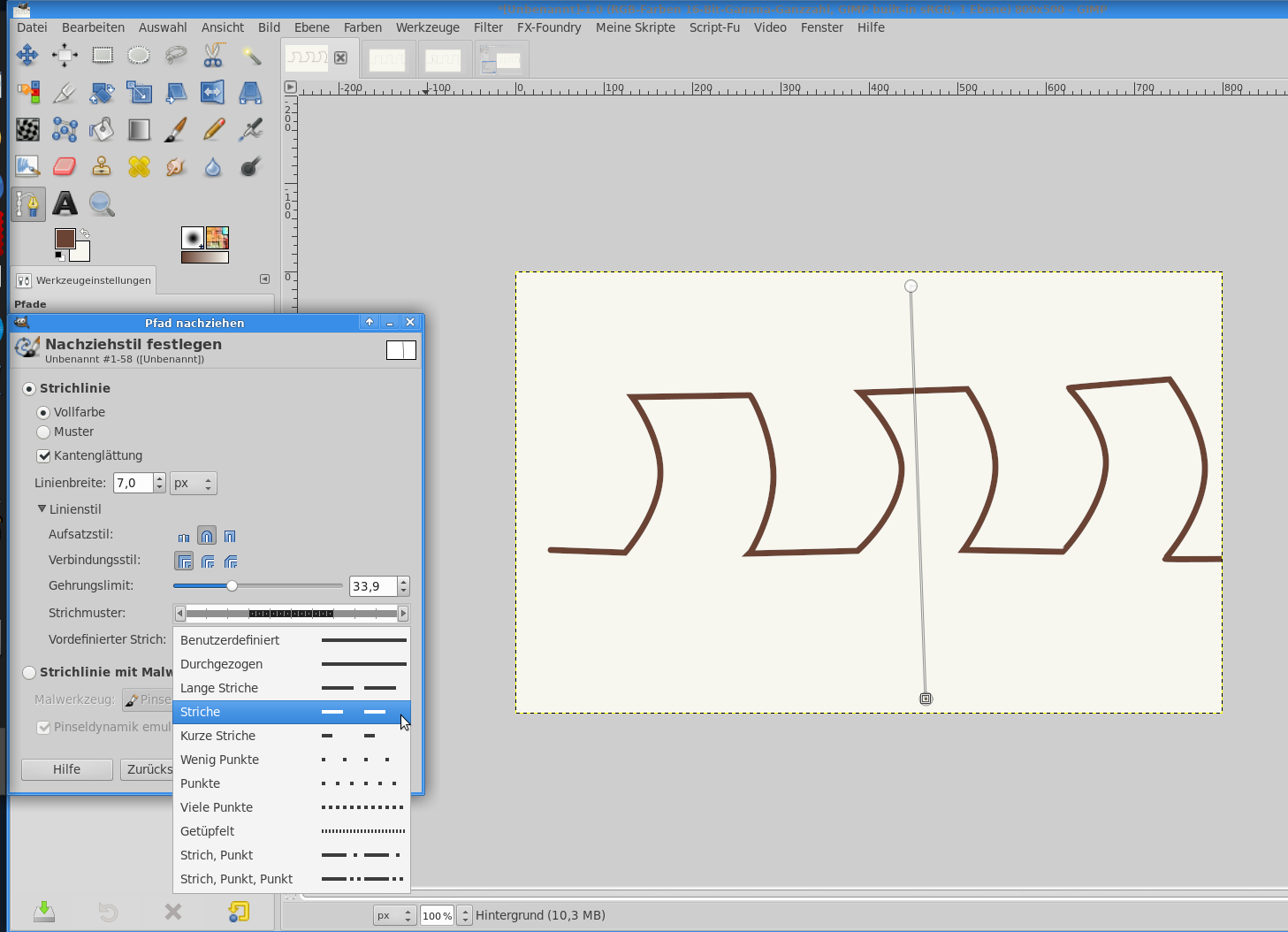Select Strichlinie mit Malwerkzeug option
This screenshot has width=1288, height=932.
(29, 673)
